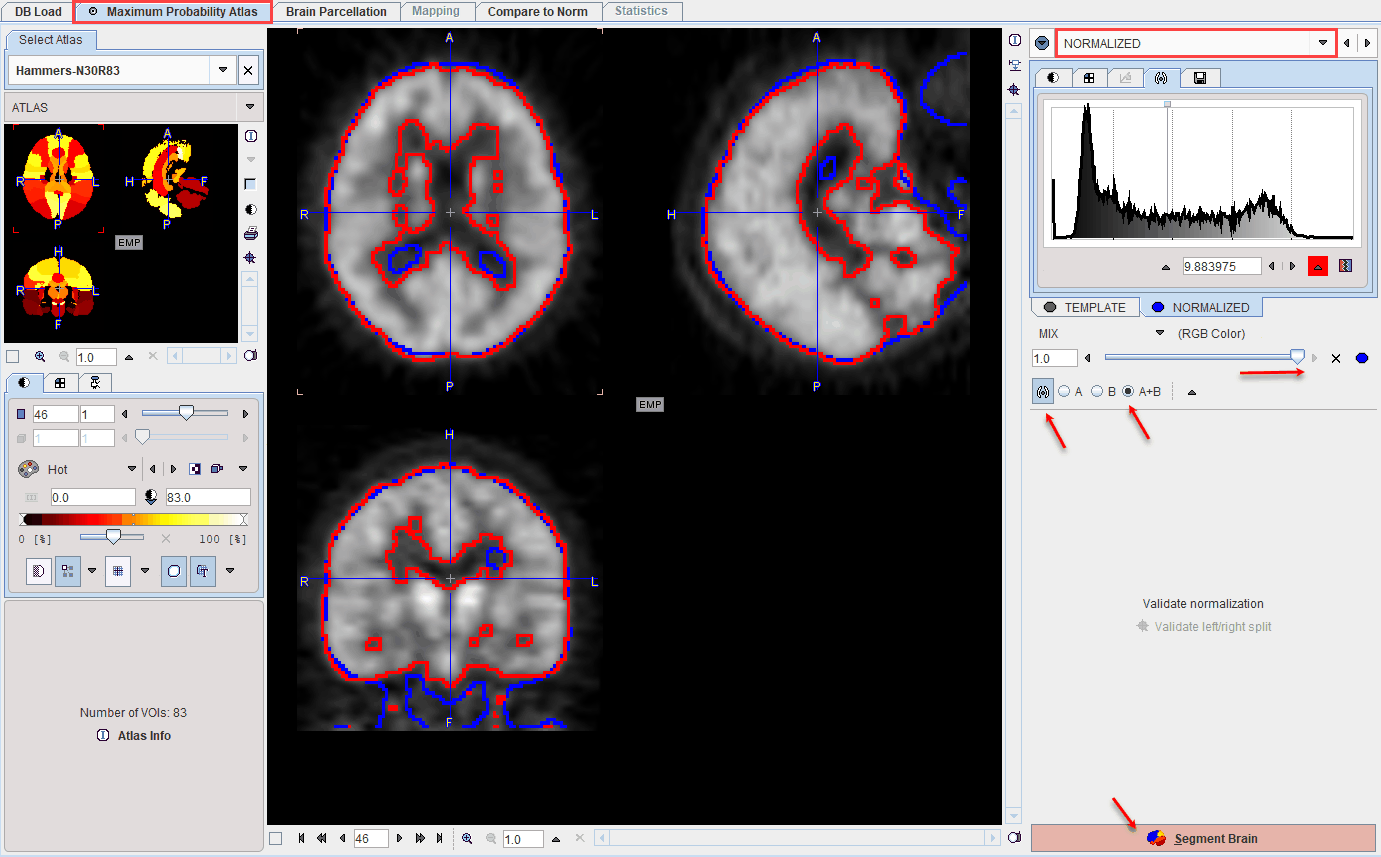Click the crosshair icon right of main viewer
Screen dimensions: 1381x857
(1014, 89)
